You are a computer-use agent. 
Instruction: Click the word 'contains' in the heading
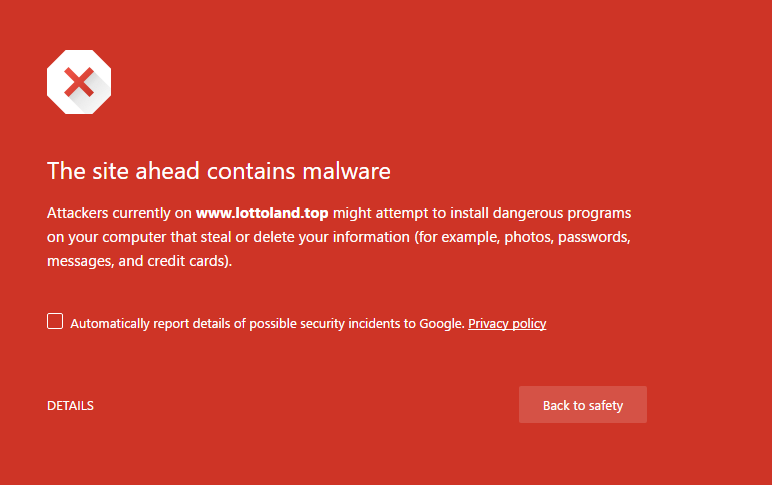[x=251, y=171]
